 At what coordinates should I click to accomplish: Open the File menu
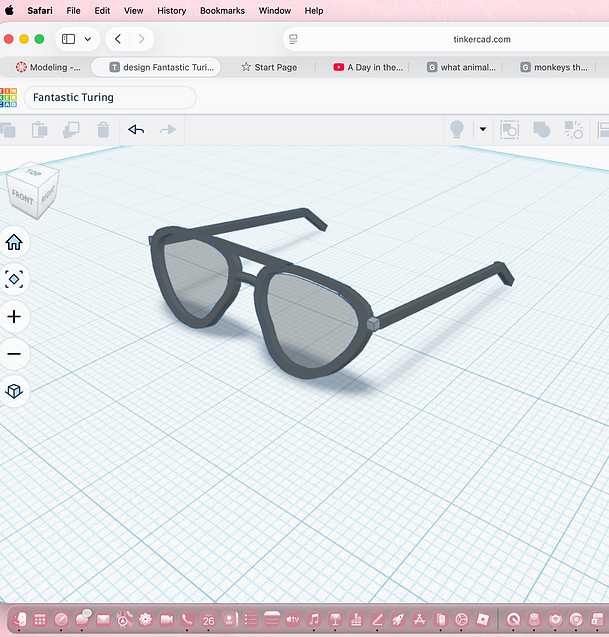pos(73,11)
